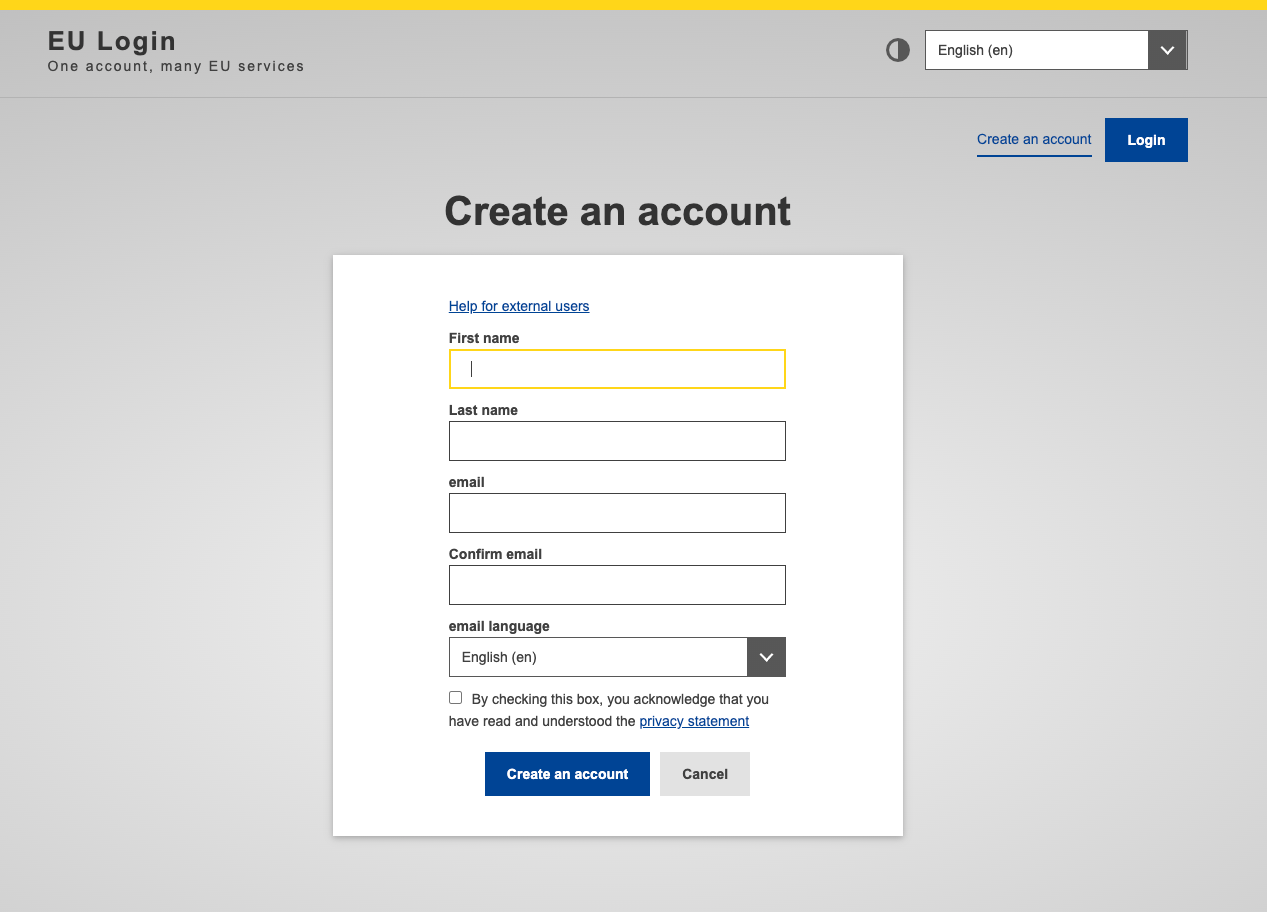Select the Last name input field
This screenshot has width=1267, height=912.
click(x=617, y=441)
